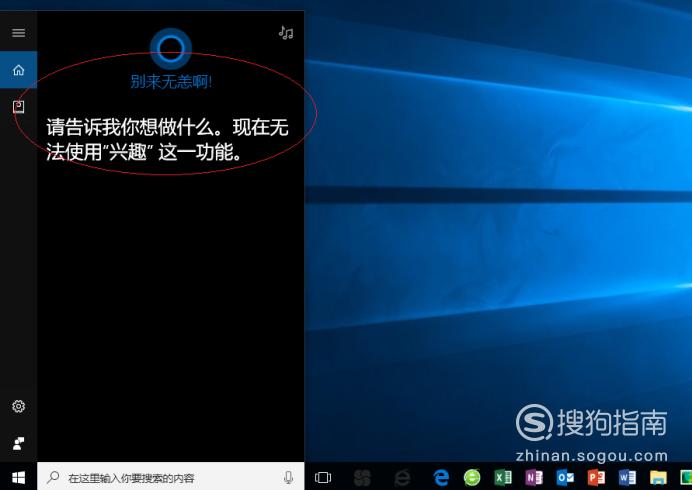This screenshot has height=490, width=692.
Task: Open Cortana settings gear
Action: click(19, 406)
